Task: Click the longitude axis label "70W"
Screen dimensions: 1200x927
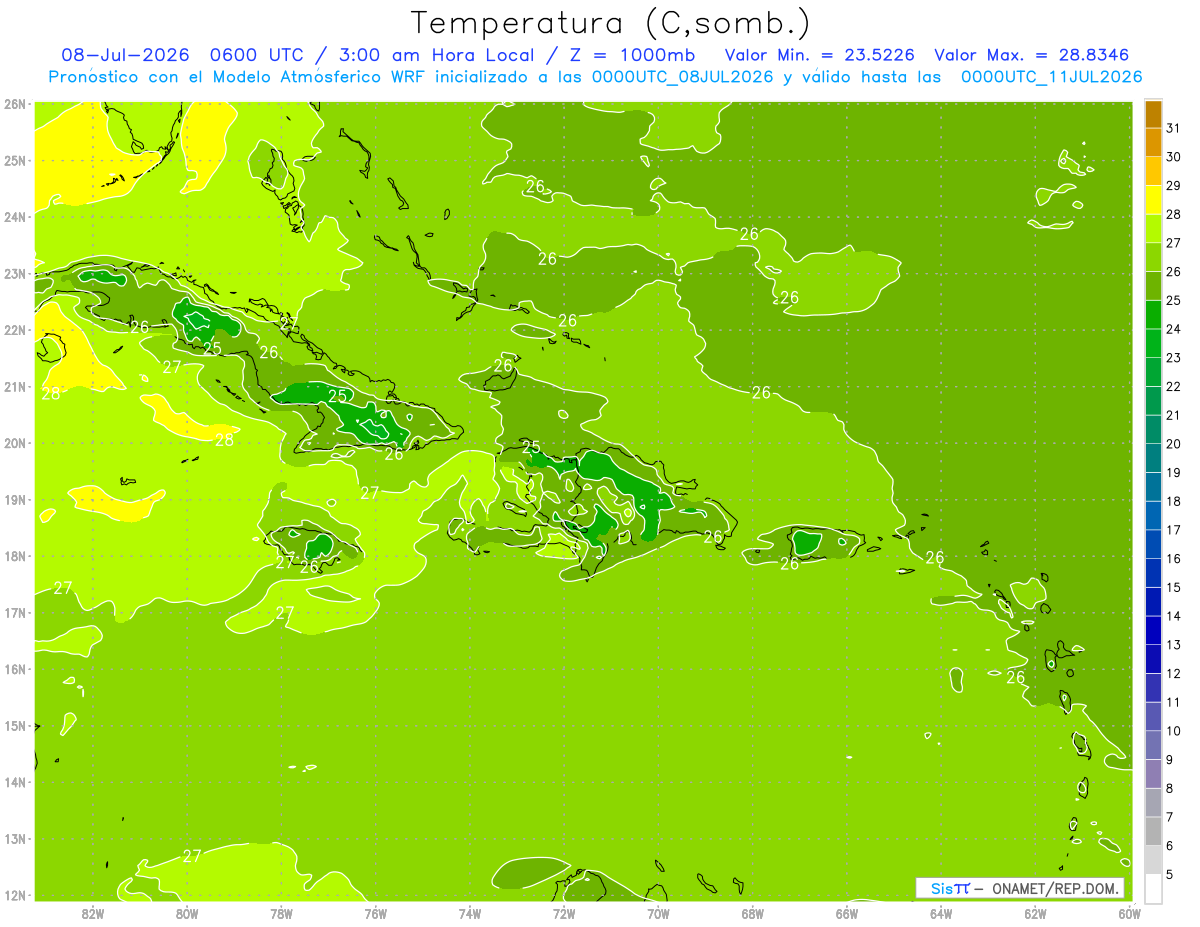Action: [x=658, y=912]
